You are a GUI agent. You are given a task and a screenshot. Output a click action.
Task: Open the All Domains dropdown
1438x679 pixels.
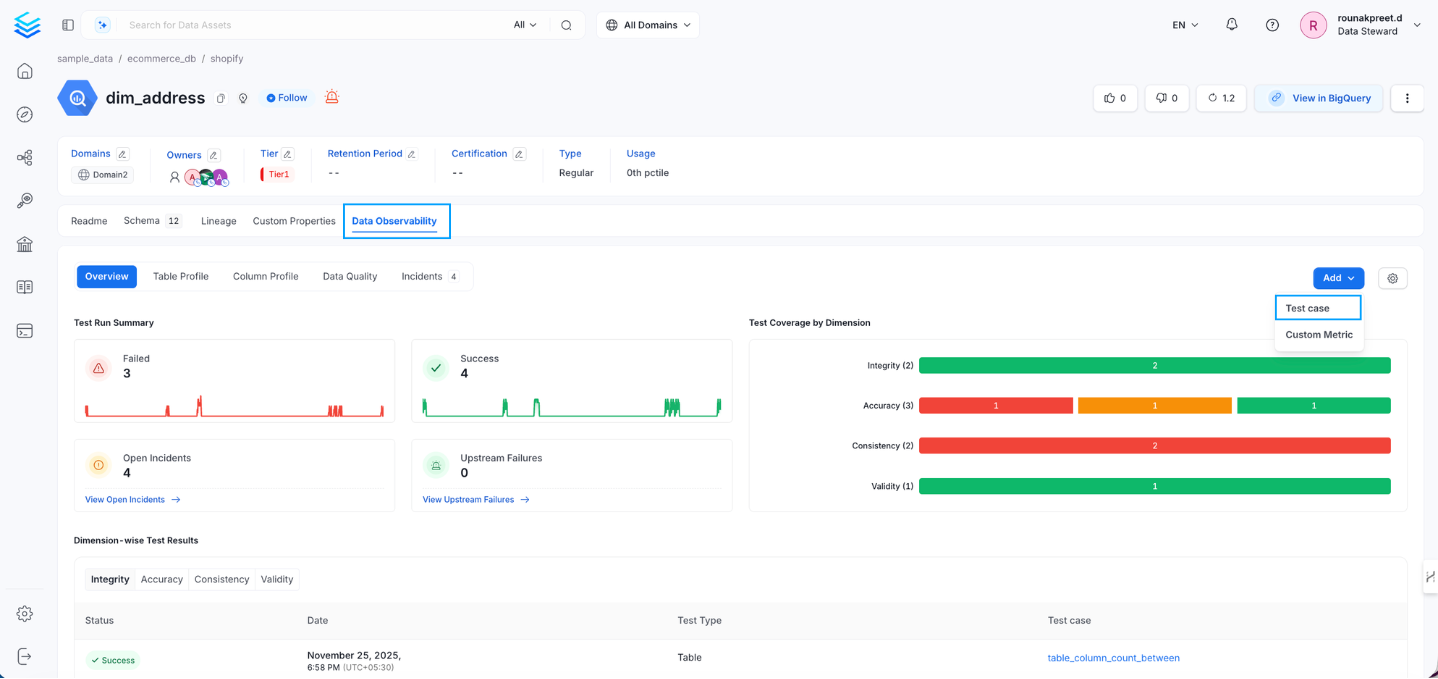(647, 24)
